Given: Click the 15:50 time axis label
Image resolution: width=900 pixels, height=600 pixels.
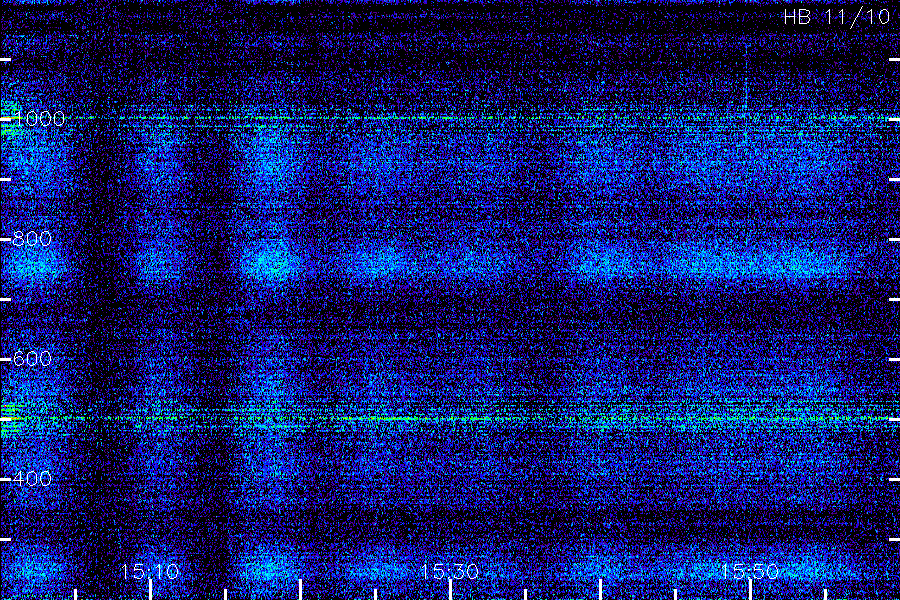Looking at the screenshot, I should [x=750, y=571].
